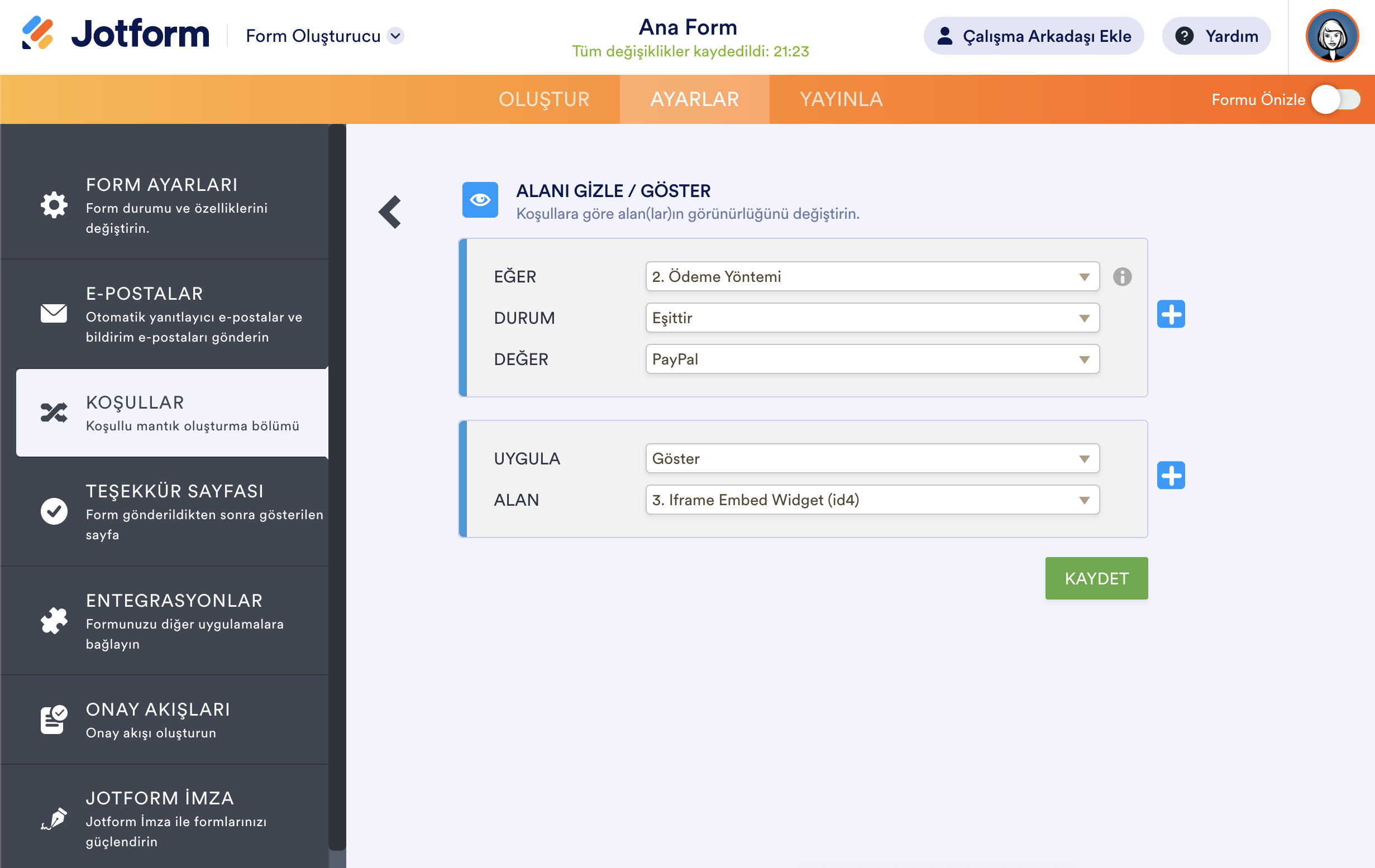Open the DURUM Eşittir dropdown
Screen dimensions: 1375x868
871,318
